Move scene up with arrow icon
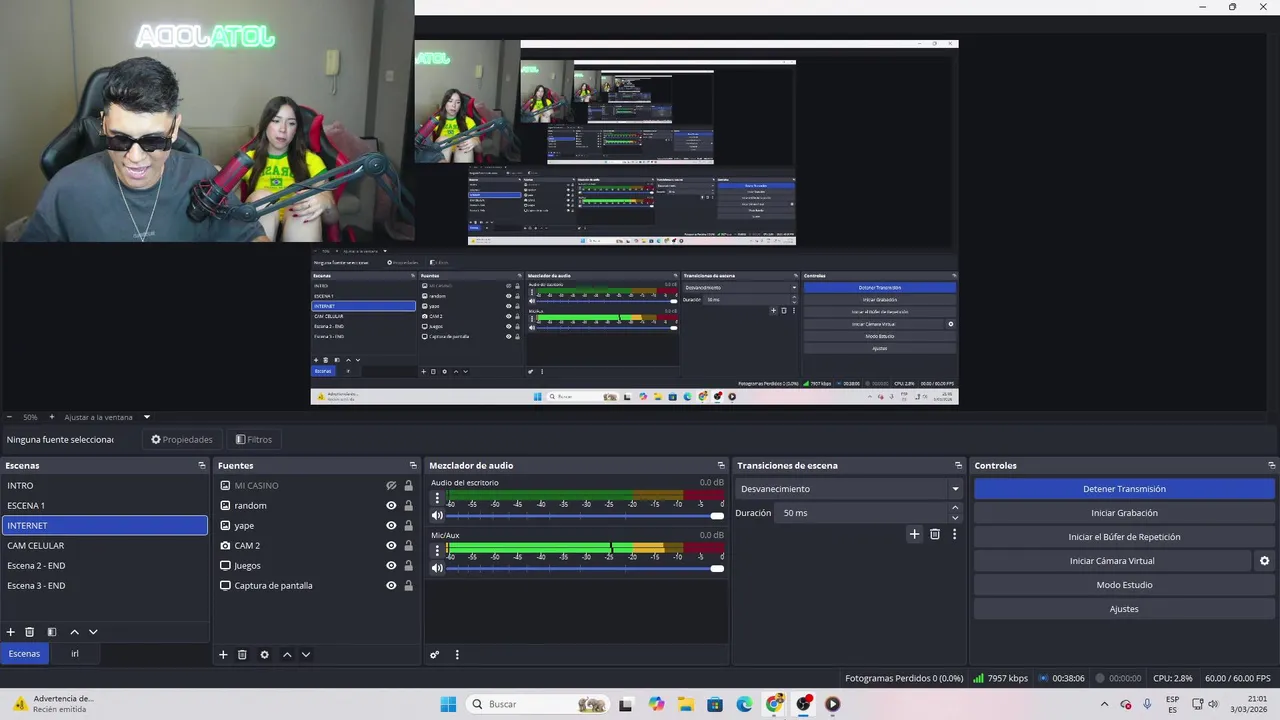This screenshot has width=1280, height=720. [x=74, y=632]
